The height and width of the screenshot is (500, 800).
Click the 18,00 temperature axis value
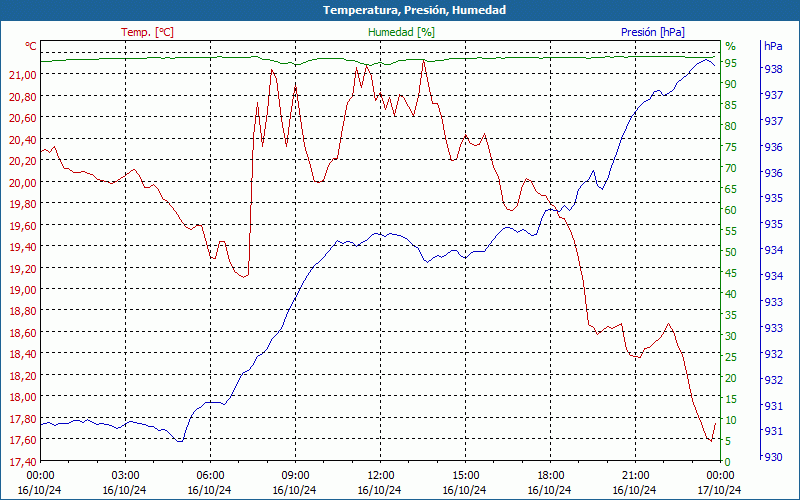23,397
